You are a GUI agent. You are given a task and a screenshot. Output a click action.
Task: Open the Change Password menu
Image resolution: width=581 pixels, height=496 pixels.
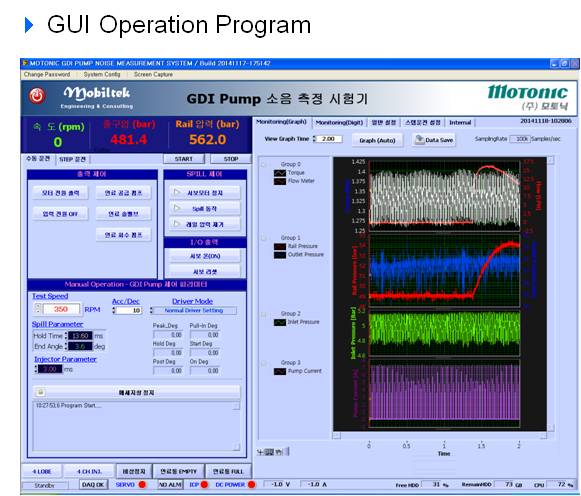pos(47,74)
